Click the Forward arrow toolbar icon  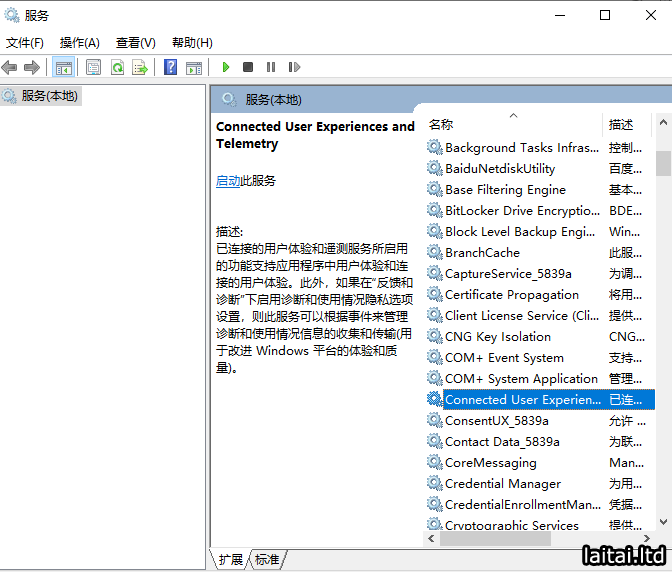[31, 67]
